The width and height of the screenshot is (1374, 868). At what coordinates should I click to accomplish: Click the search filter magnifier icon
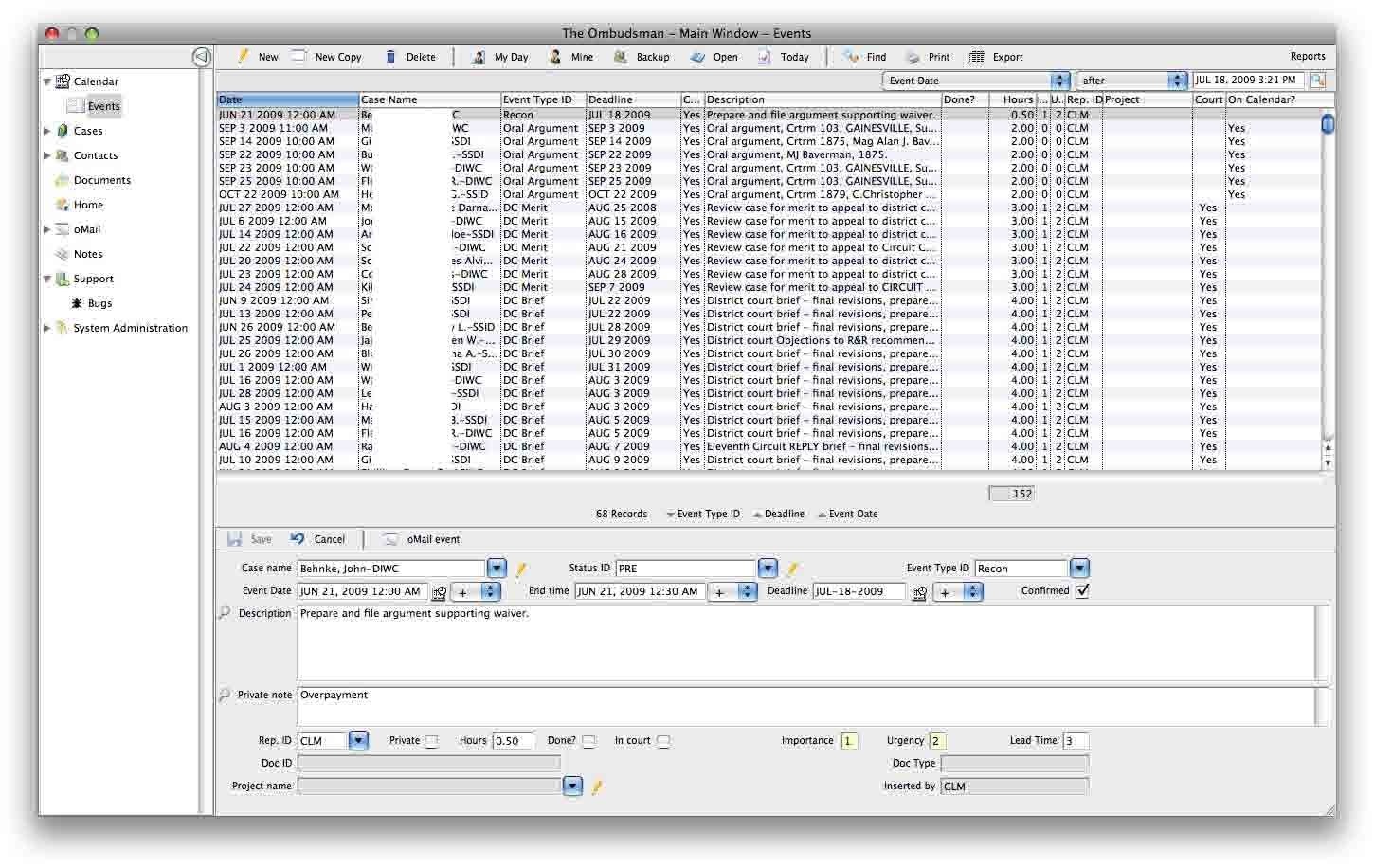pyautogui.click(x=1317, y=81)
